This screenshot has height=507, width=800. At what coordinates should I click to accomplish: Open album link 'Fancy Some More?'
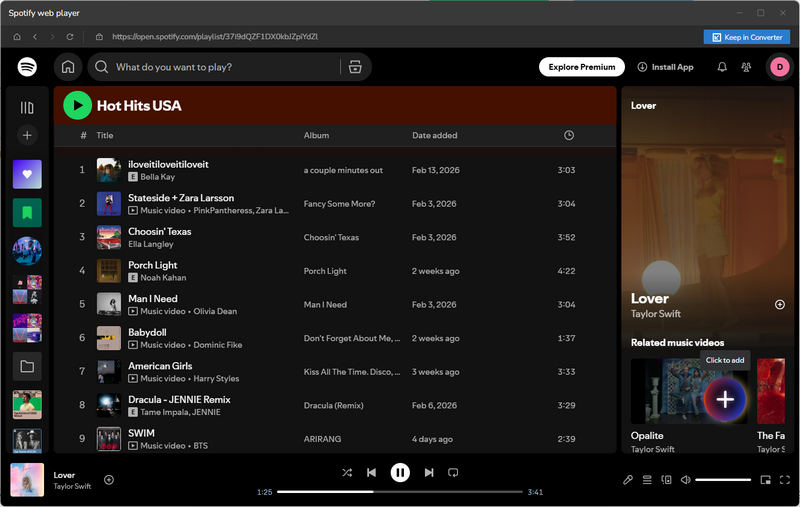point(339,204)
